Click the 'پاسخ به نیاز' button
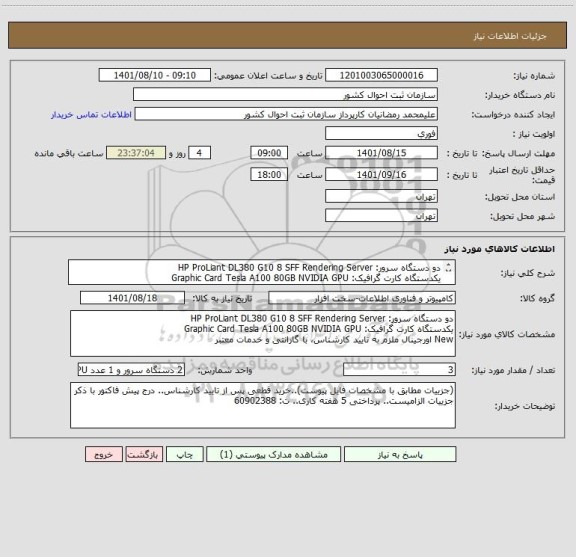This screenshot has height=557, width=576. pos(400,454)
